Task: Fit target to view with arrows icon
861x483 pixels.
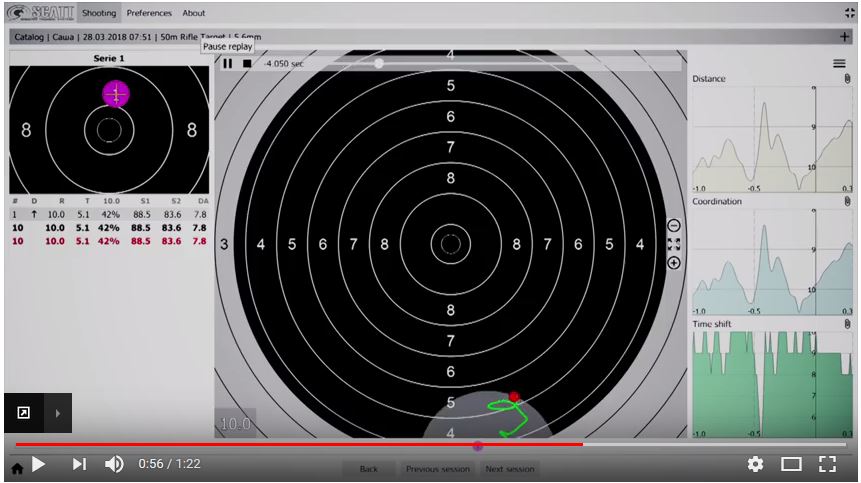Action: 674,244
